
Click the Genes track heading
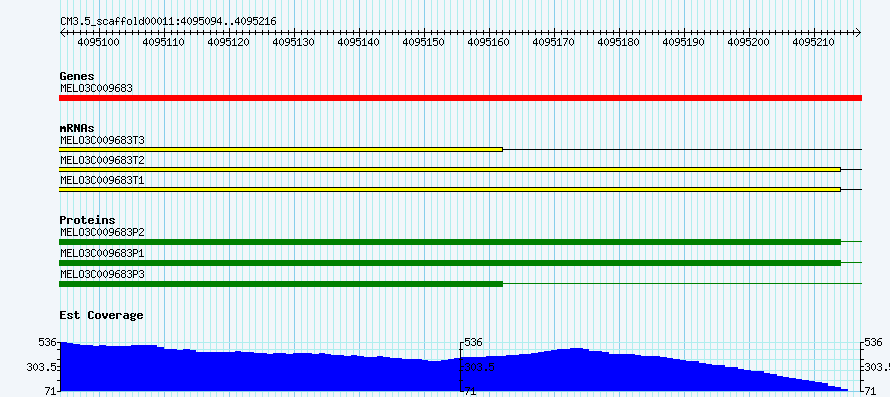click(77, 76)
